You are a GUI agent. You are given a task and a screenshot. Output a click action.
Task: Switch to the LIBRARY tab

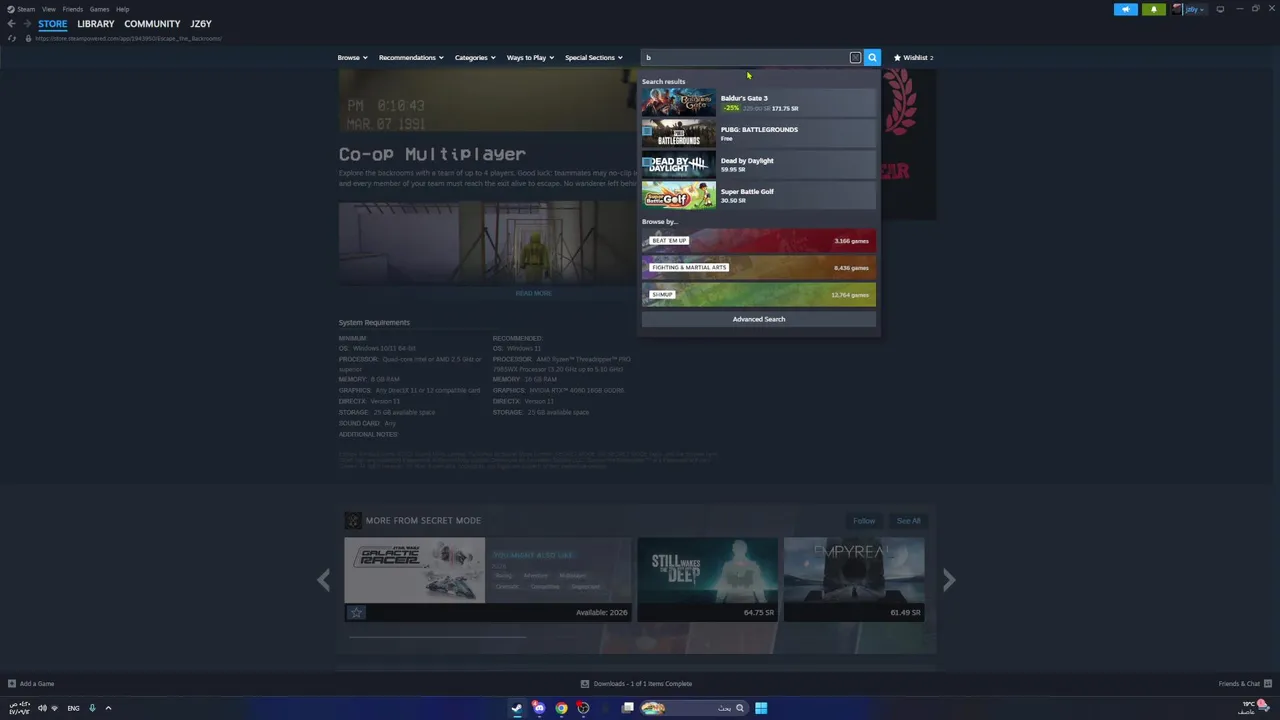(x=96, y=24)
